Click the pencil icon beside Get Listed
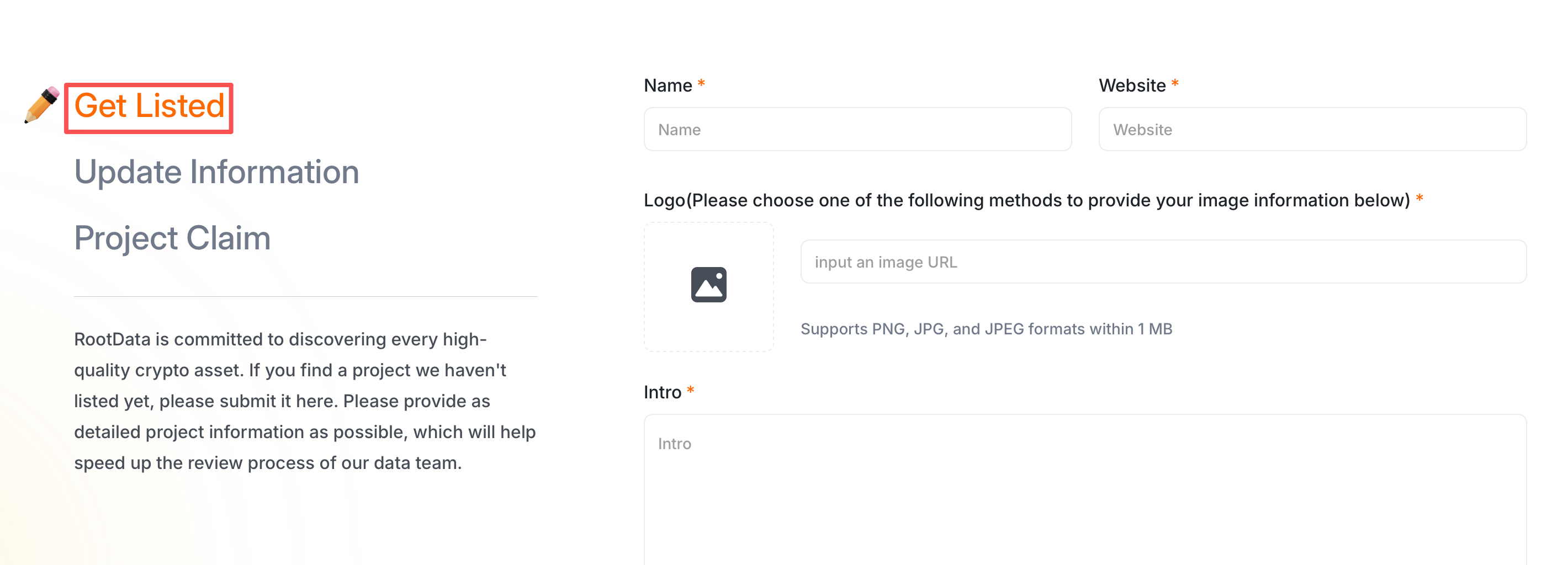1568x565 pixels. [42, 105]
